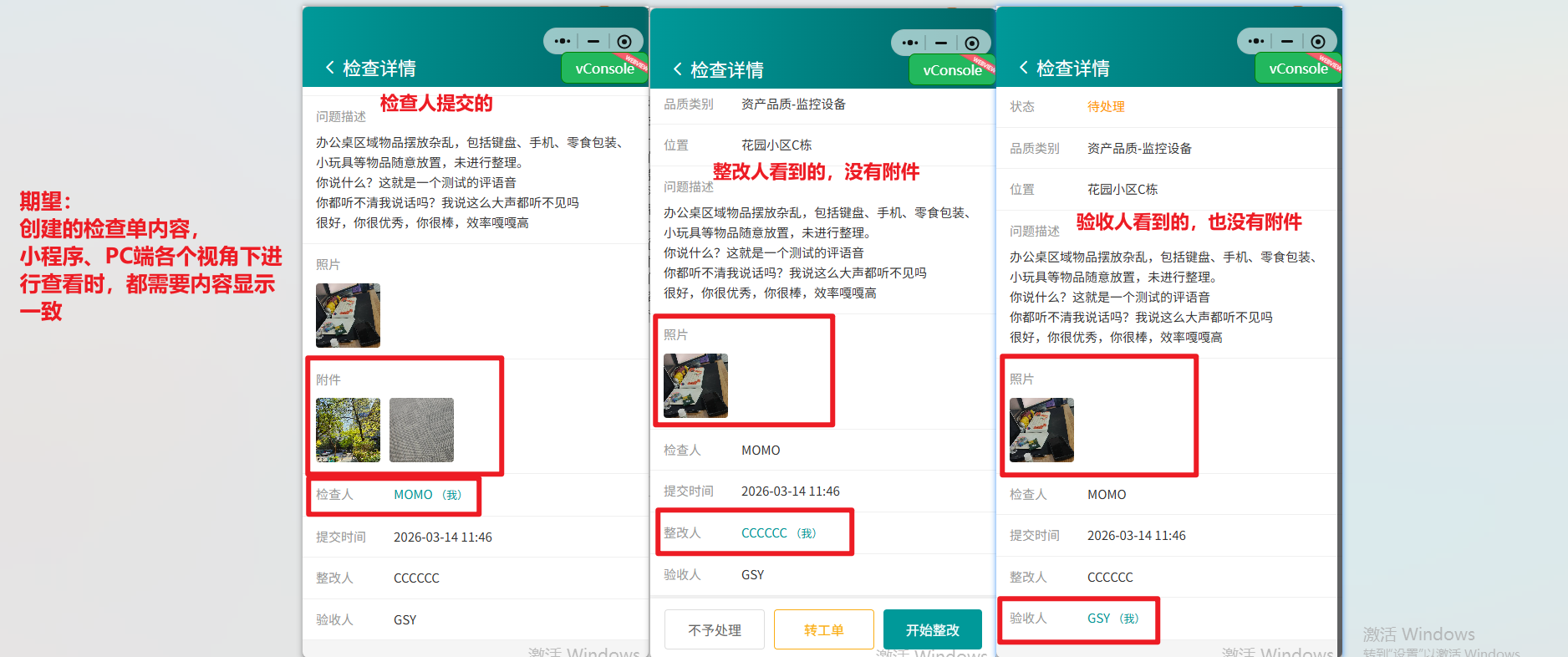Viewport: 1568px width, 657px height.
Task: Click the 检查详情 title in right panel
Action: pyautogui.click(x=1073, y=69)
